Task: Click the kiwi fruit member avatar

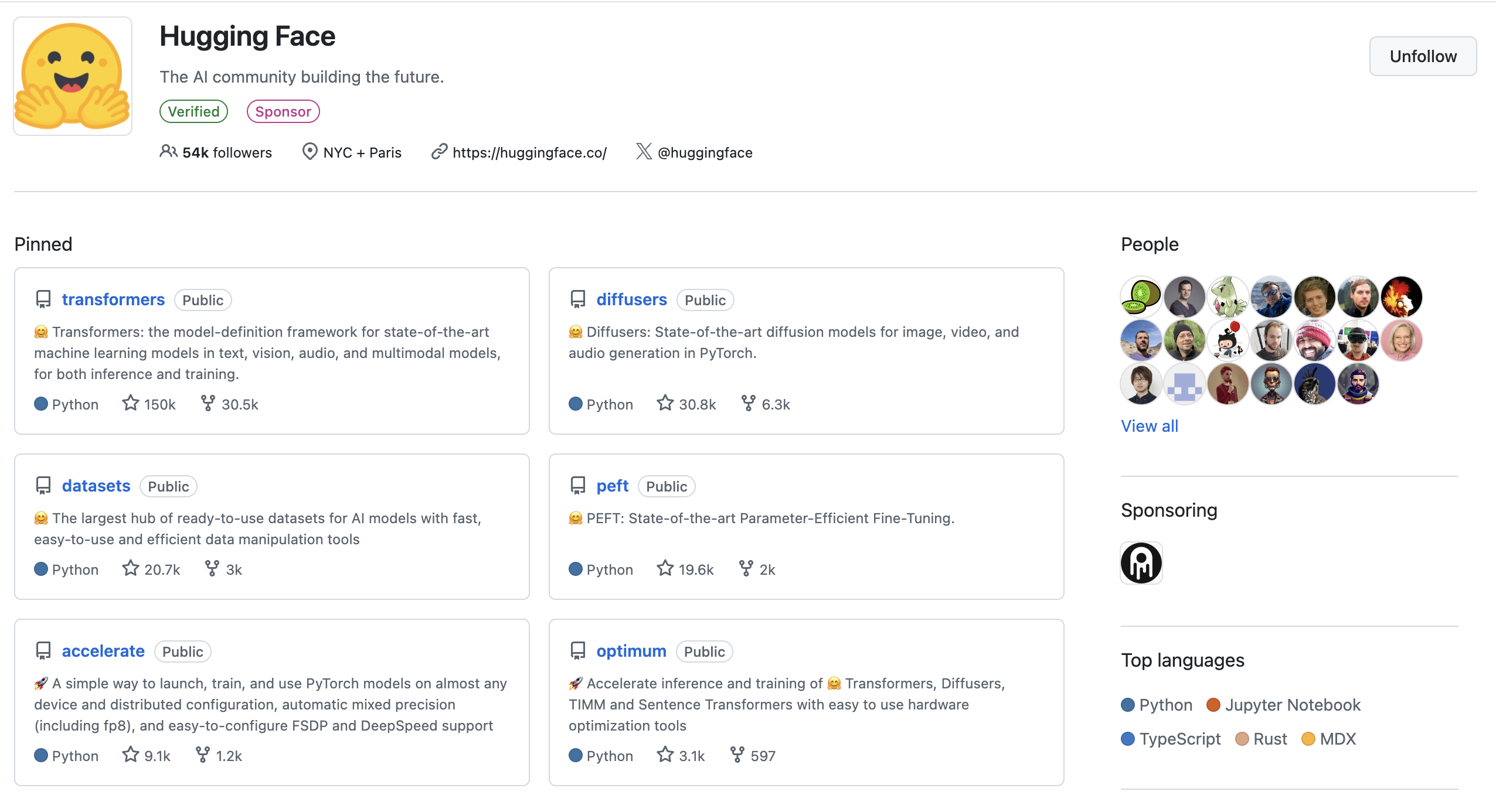Action: [1141, 296]
